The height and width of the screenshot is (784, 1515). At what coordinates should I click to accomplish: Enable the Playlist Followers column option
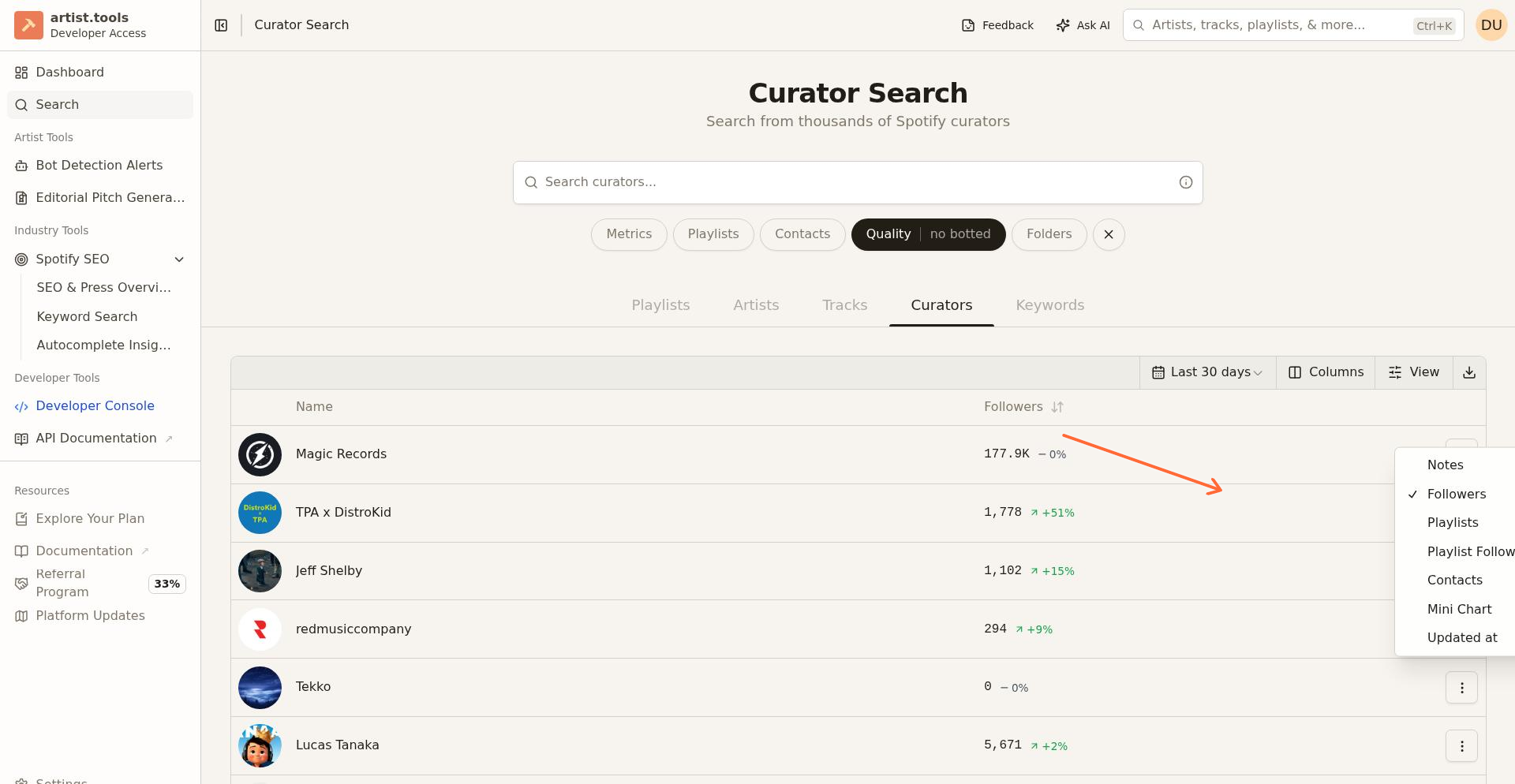(x=1457, y=552)
